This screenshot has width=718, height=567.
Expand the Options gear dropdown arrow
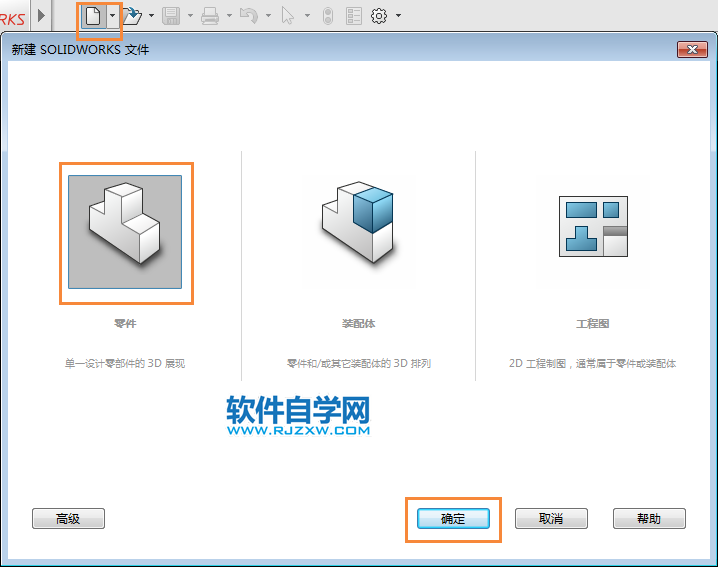(398, 16)
